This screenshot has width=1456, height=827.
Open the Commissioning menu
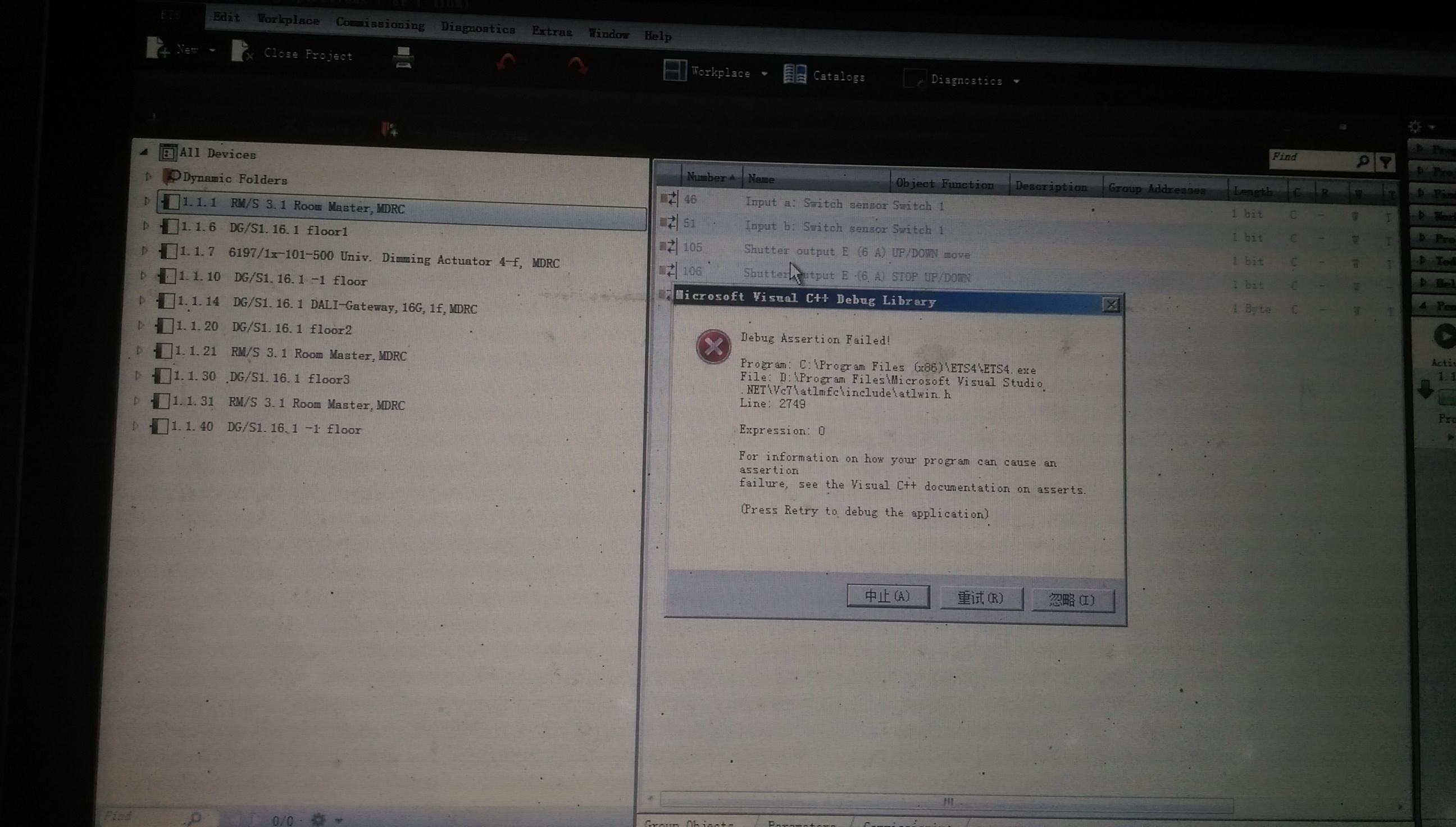tap(380, 23)
